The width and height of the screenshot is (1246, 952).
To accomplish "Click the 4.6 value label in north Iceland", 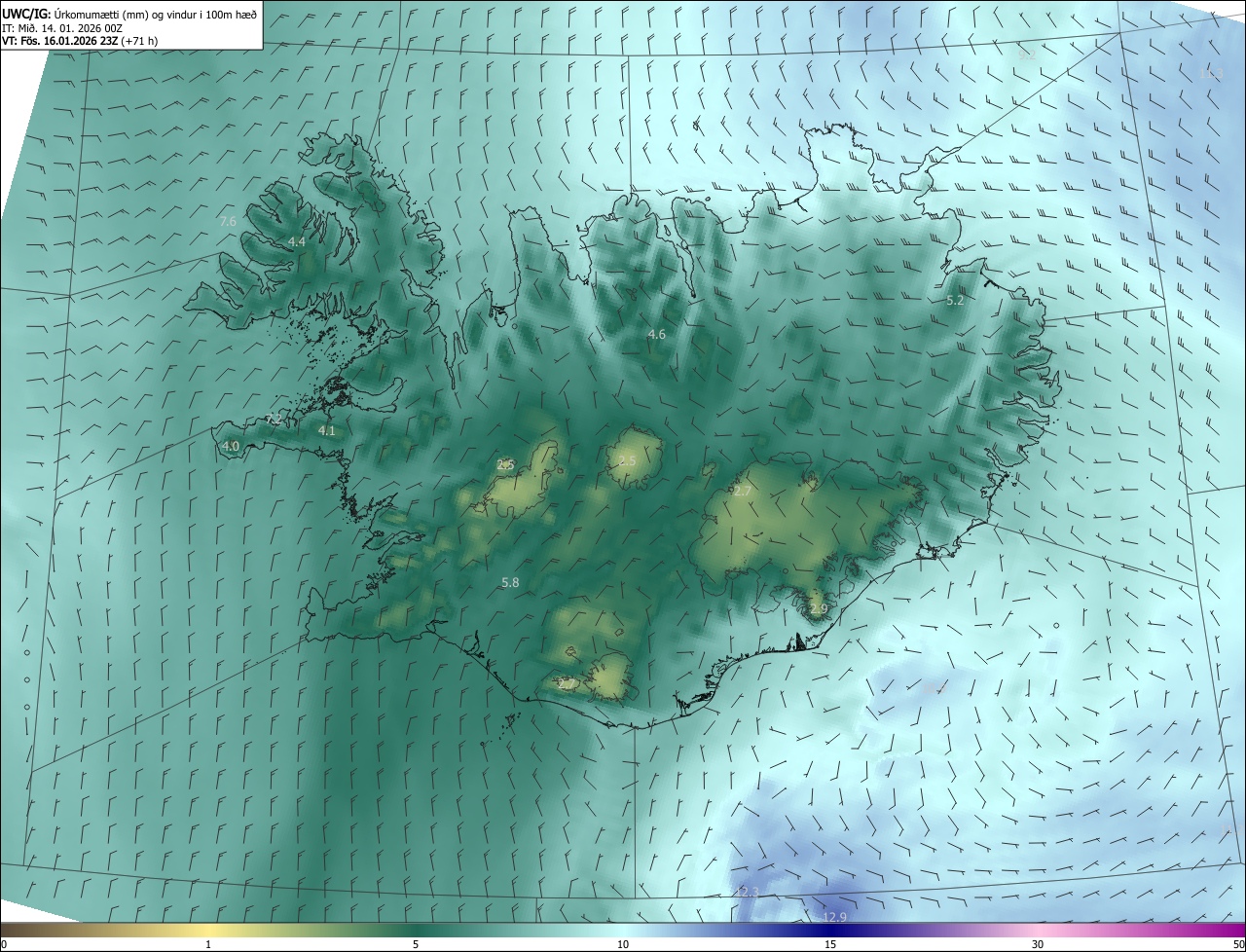I will (x=657, y=334).
